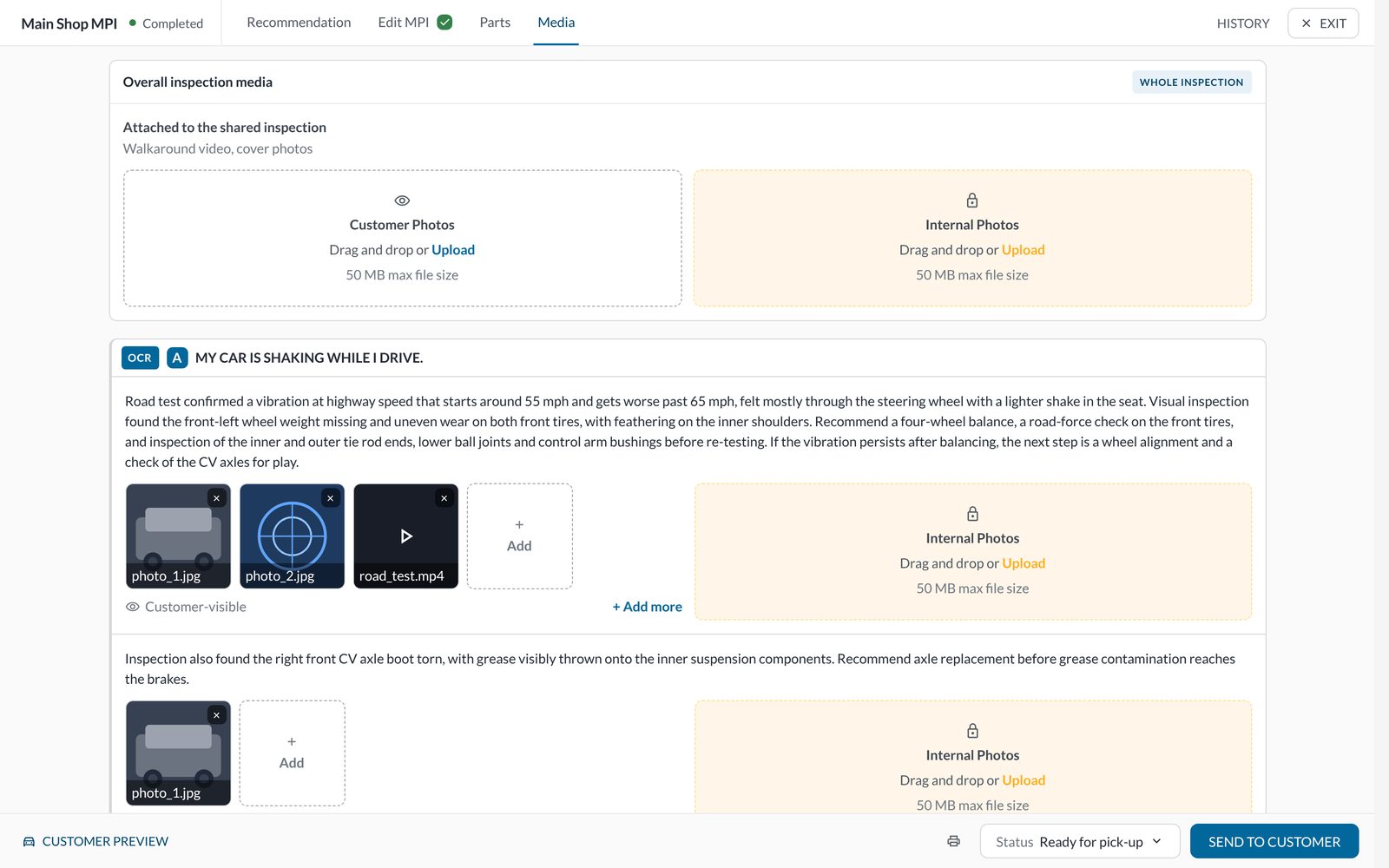Upload internal photos for CV axle finding
Viewport: 1389px width, 868px height.
tap(1024, 780)
